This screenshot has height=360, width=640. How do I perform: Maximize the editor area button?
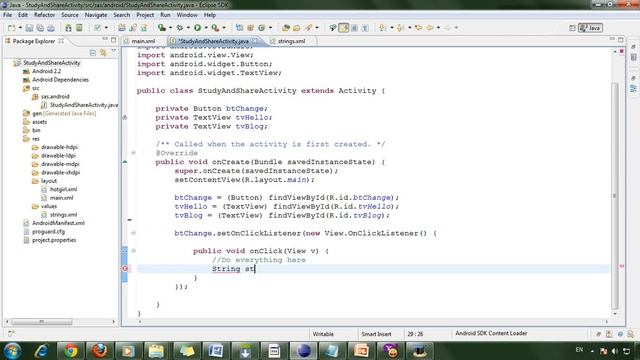click(x=621, y=40)
